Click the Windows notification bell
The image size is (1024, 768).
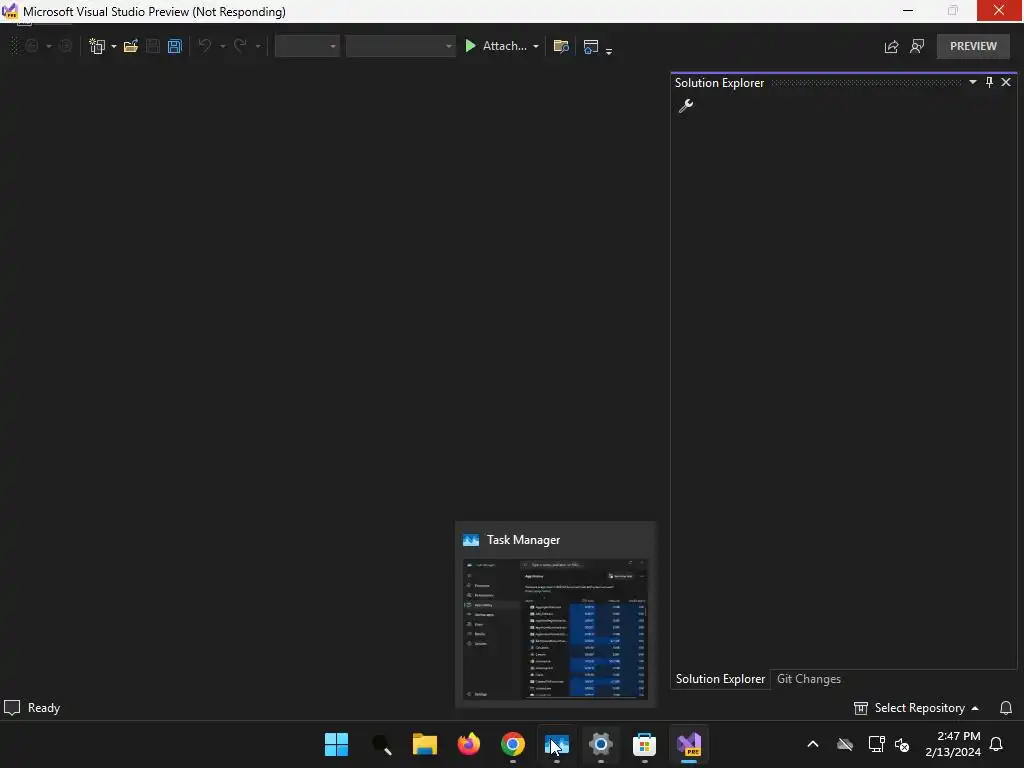(x=997, y=744)
